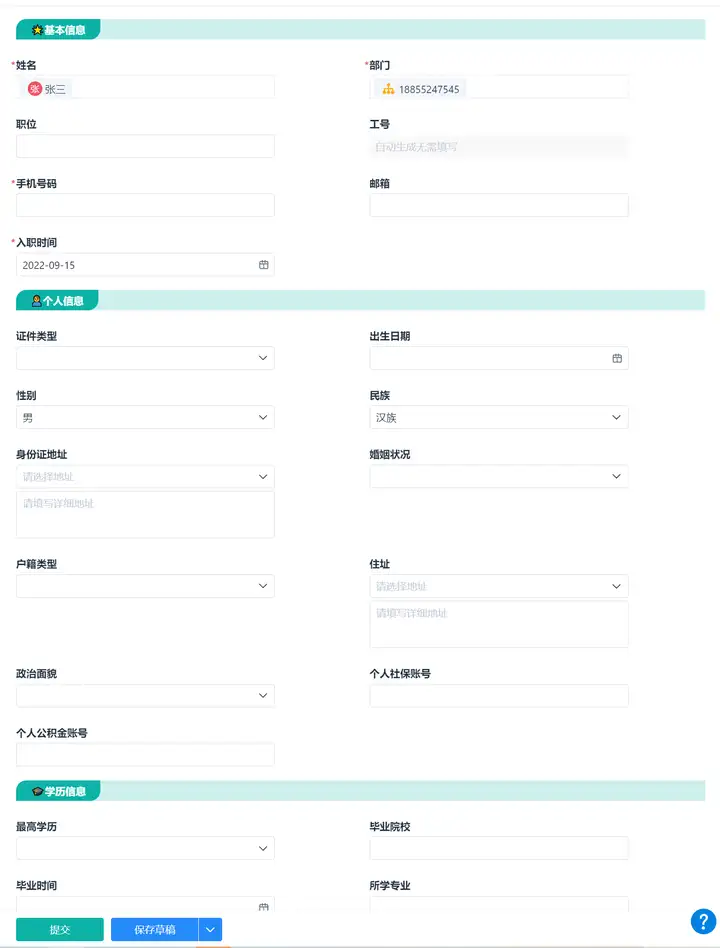
Task: Open calendar icon in 出生日期 field
Action: (x=617, y=359)
